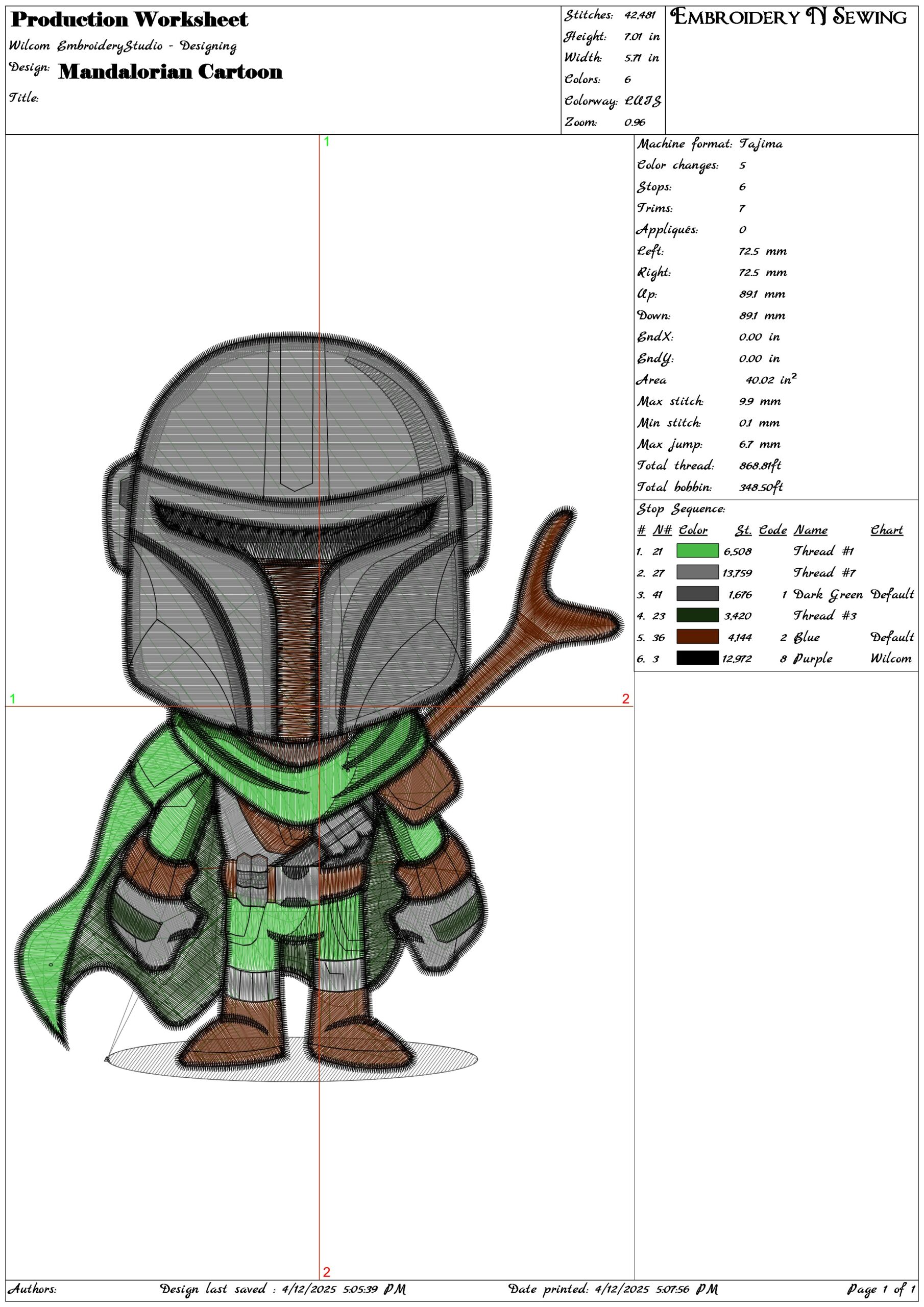This screenshot has width=924, height=1307.
Task: Select the design name 'Mandalorian Cartoon'
Action: click(x=170, y=71)
